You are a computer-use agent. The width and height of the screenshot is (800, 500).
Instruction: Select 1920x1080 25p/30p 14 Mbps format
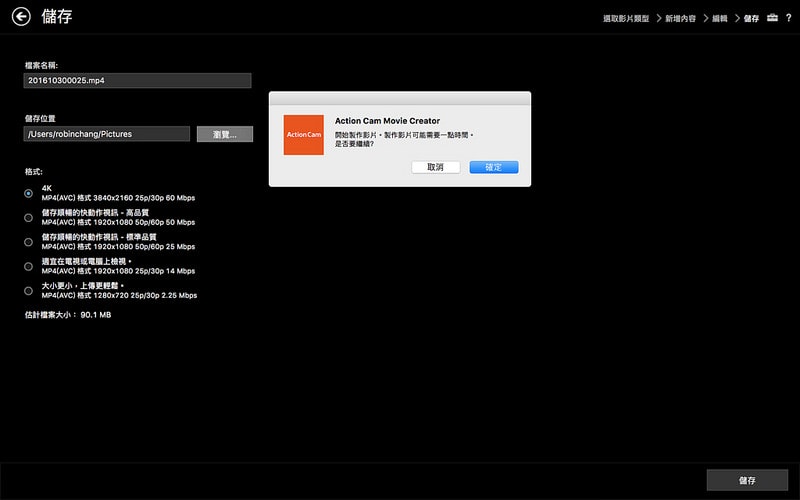[29, 266]
